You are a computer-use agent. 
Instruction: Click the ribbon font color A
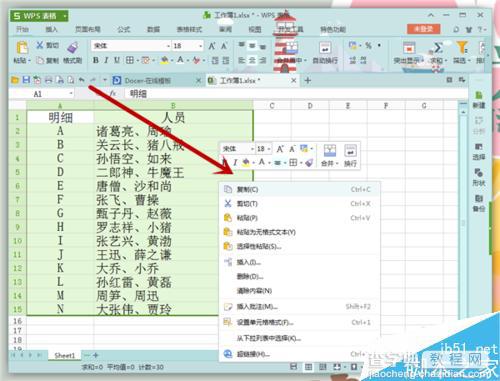tap(180, 60)
